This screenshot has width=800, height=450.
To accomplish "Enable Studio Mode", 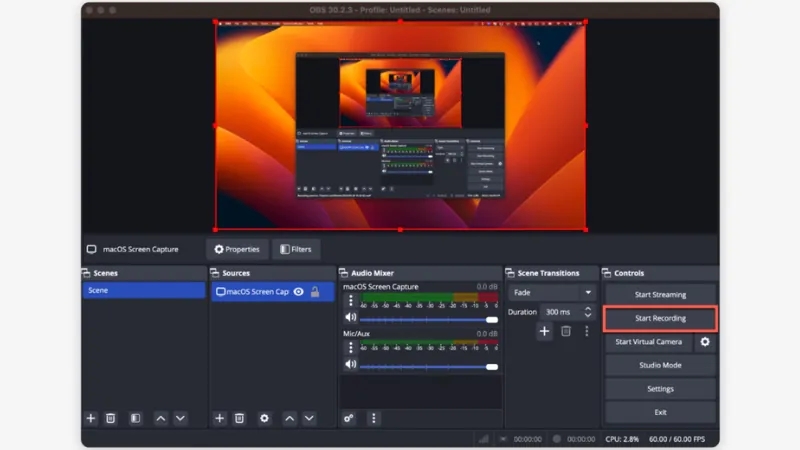I will click(x=660, y=365).
